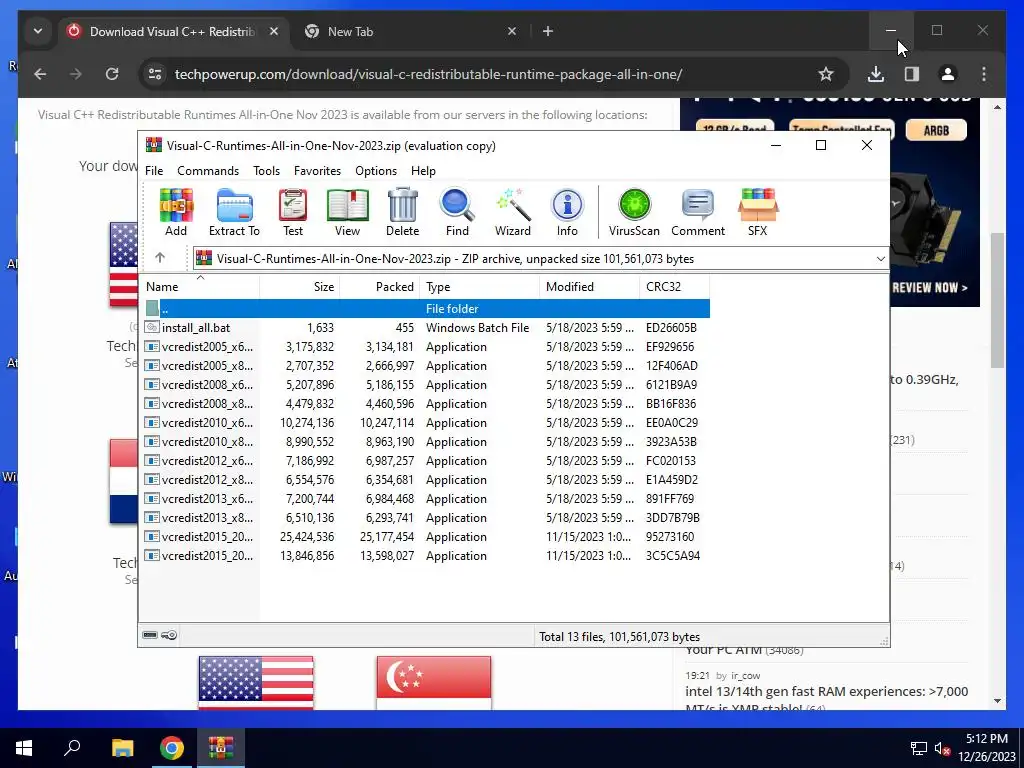Open Windows Start menu
The height and width of the screenshot is (768, 1024).
24,748
